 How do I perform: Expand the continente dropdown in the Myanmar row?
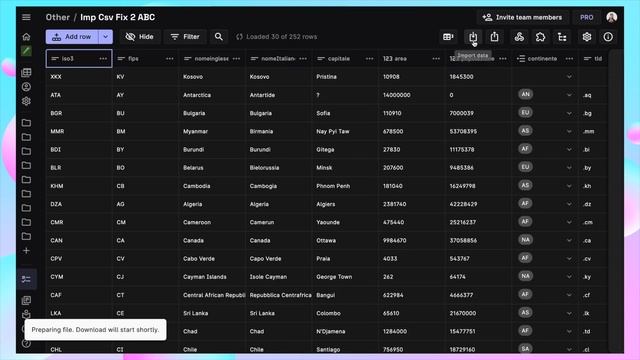[x=569, y=131]
